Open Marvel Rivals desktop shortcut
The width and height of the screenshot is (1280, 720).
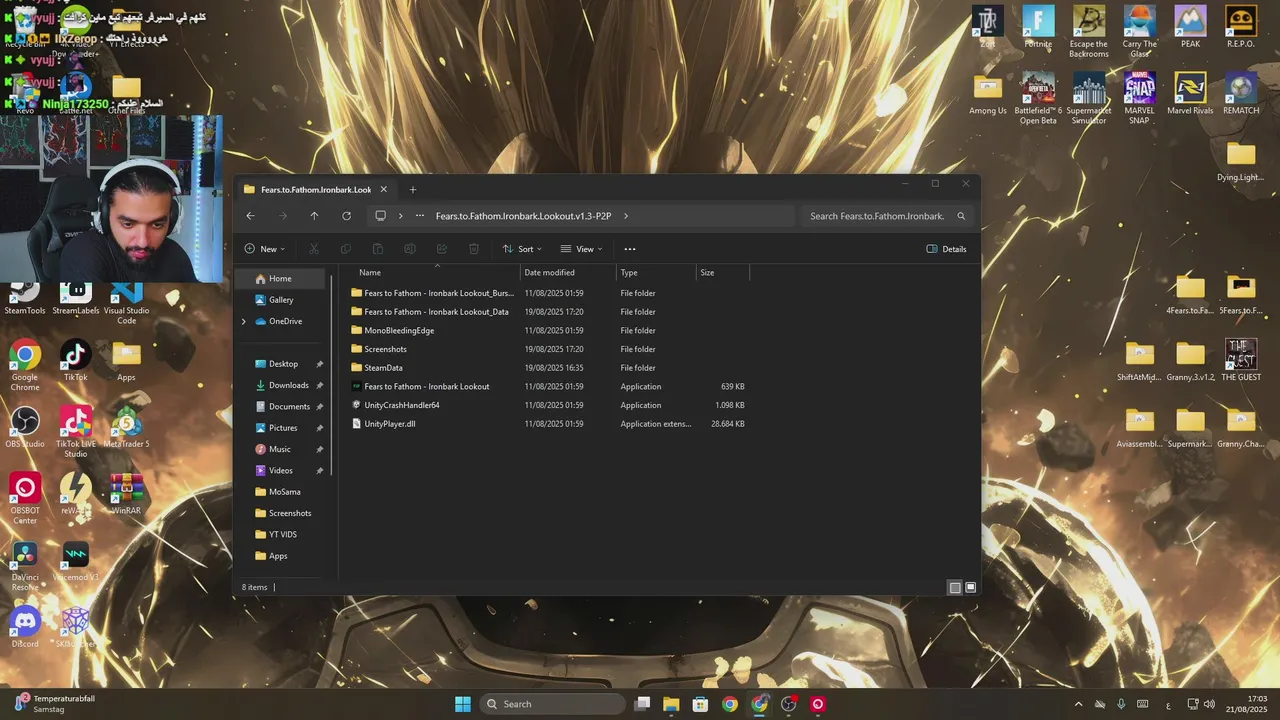click(1190, 93)
